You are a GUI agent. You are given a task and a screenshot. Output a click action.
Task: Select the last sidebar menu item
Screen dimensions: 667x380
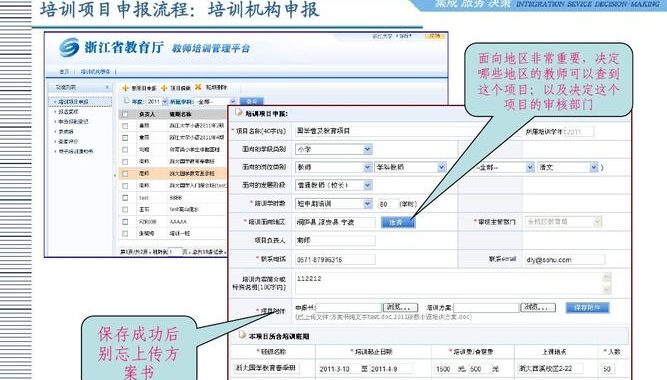(x=75, y=151)
